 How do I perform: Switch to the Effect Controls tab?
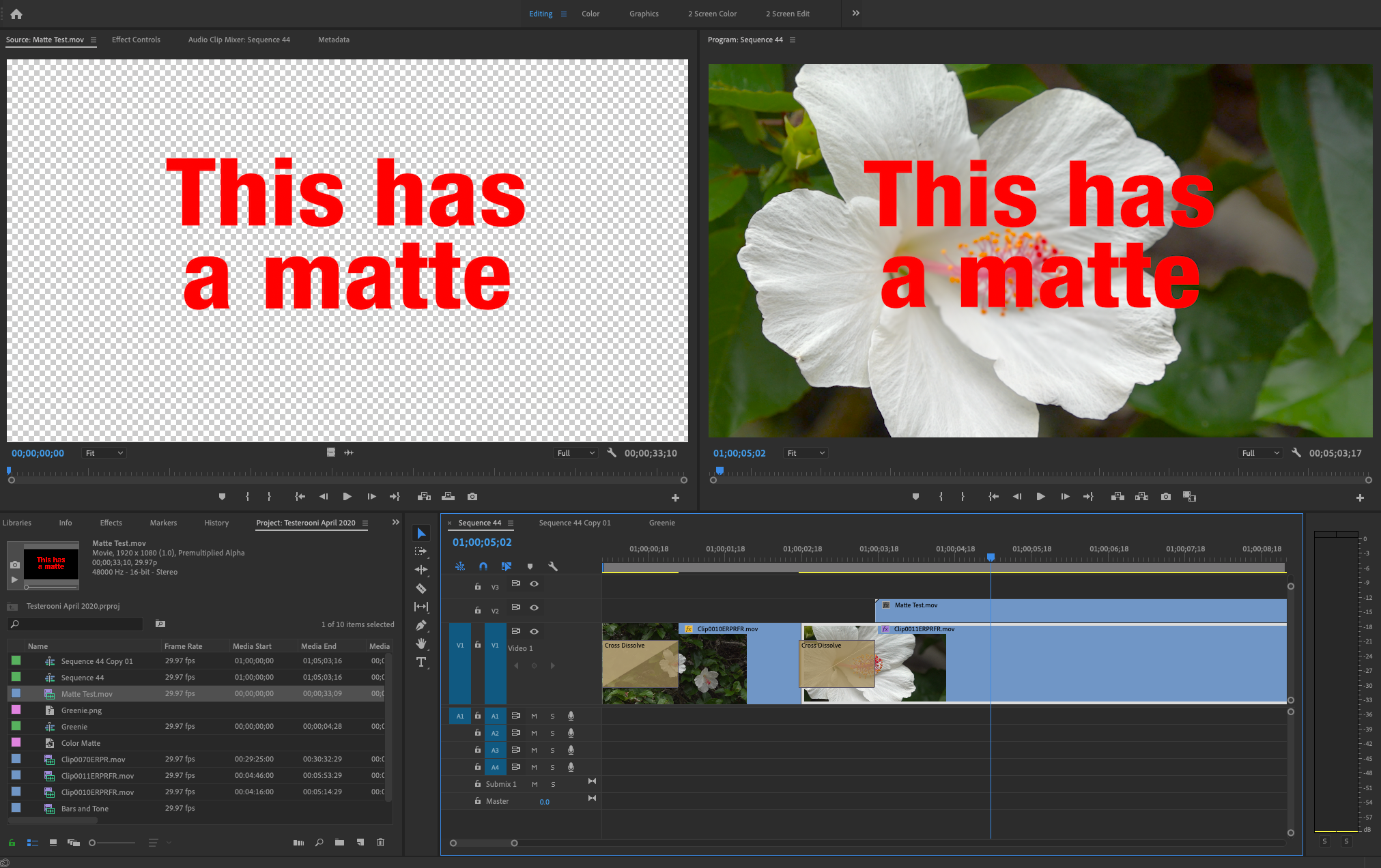[136, 40]
